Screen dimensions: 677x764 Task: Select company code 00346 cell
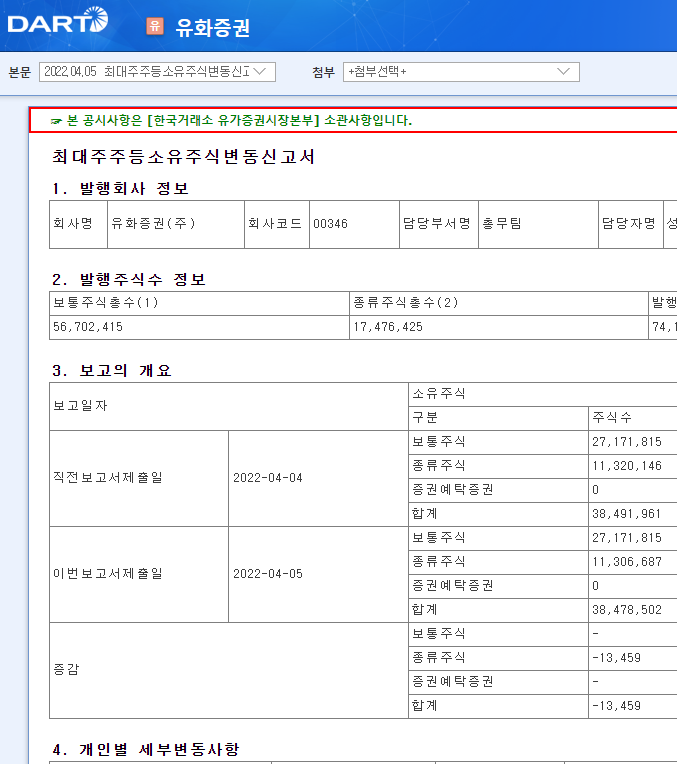354,224
